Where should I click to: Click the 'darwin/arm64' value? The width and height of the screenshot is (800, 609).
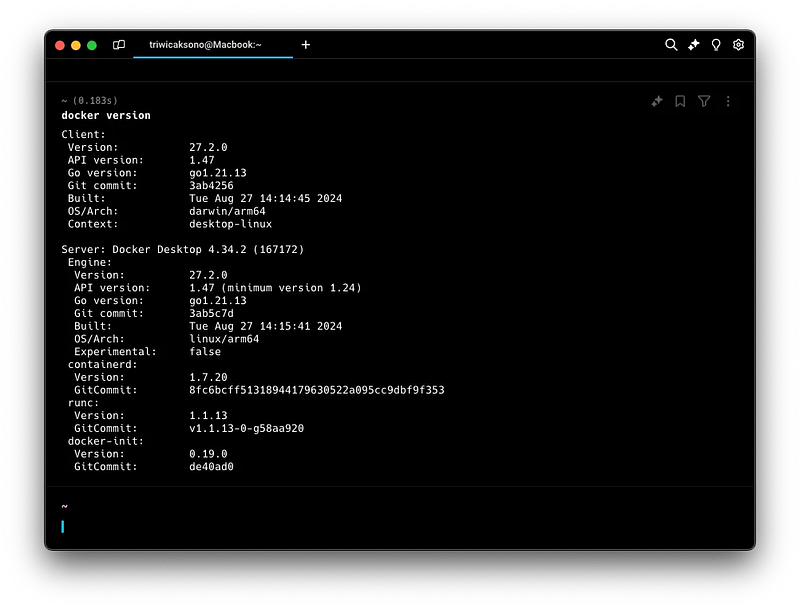227,211
